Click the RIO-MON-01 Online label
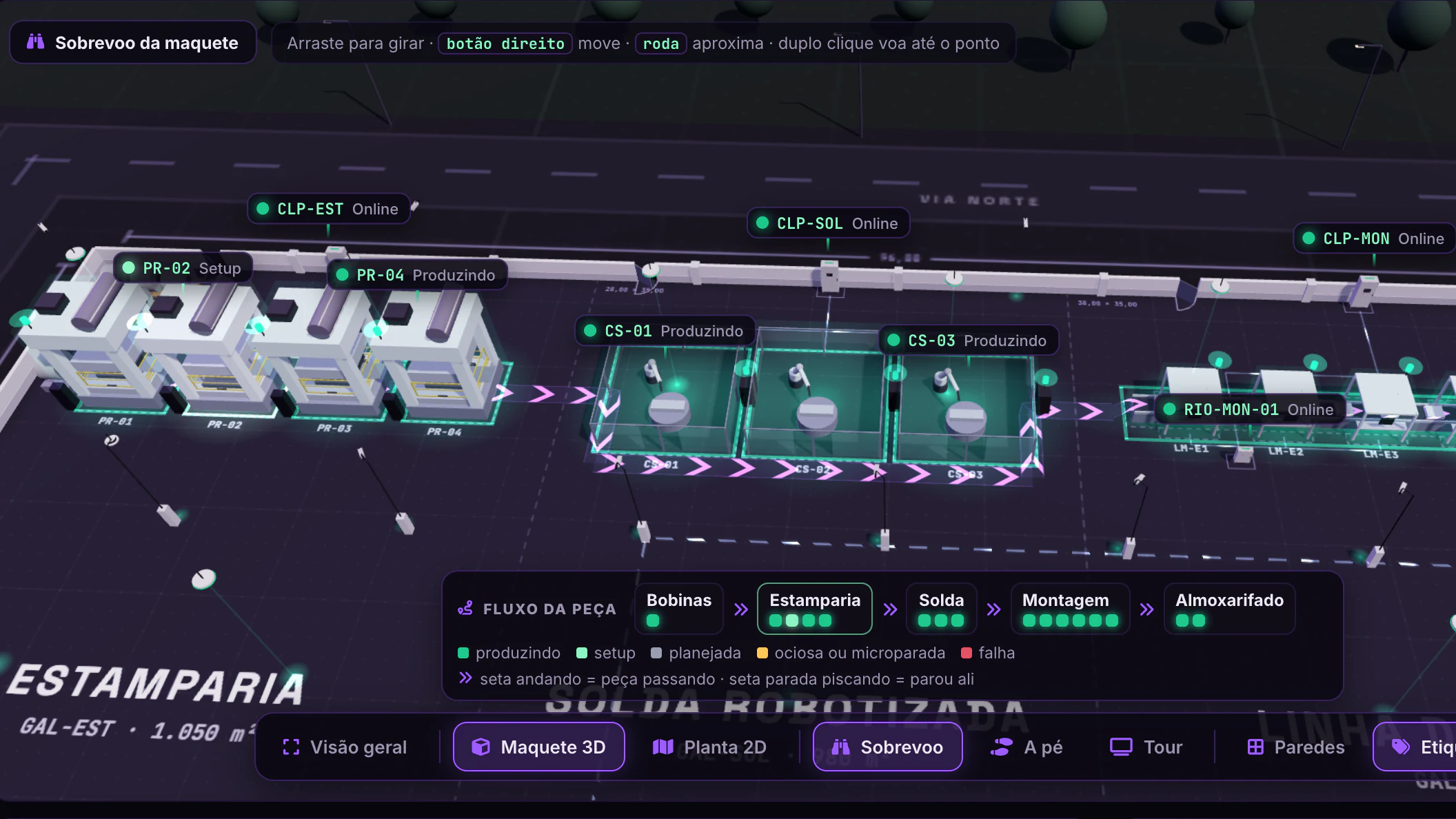Image resolution: width=1456 pixels, height=819 pixels. (1250, 410)
